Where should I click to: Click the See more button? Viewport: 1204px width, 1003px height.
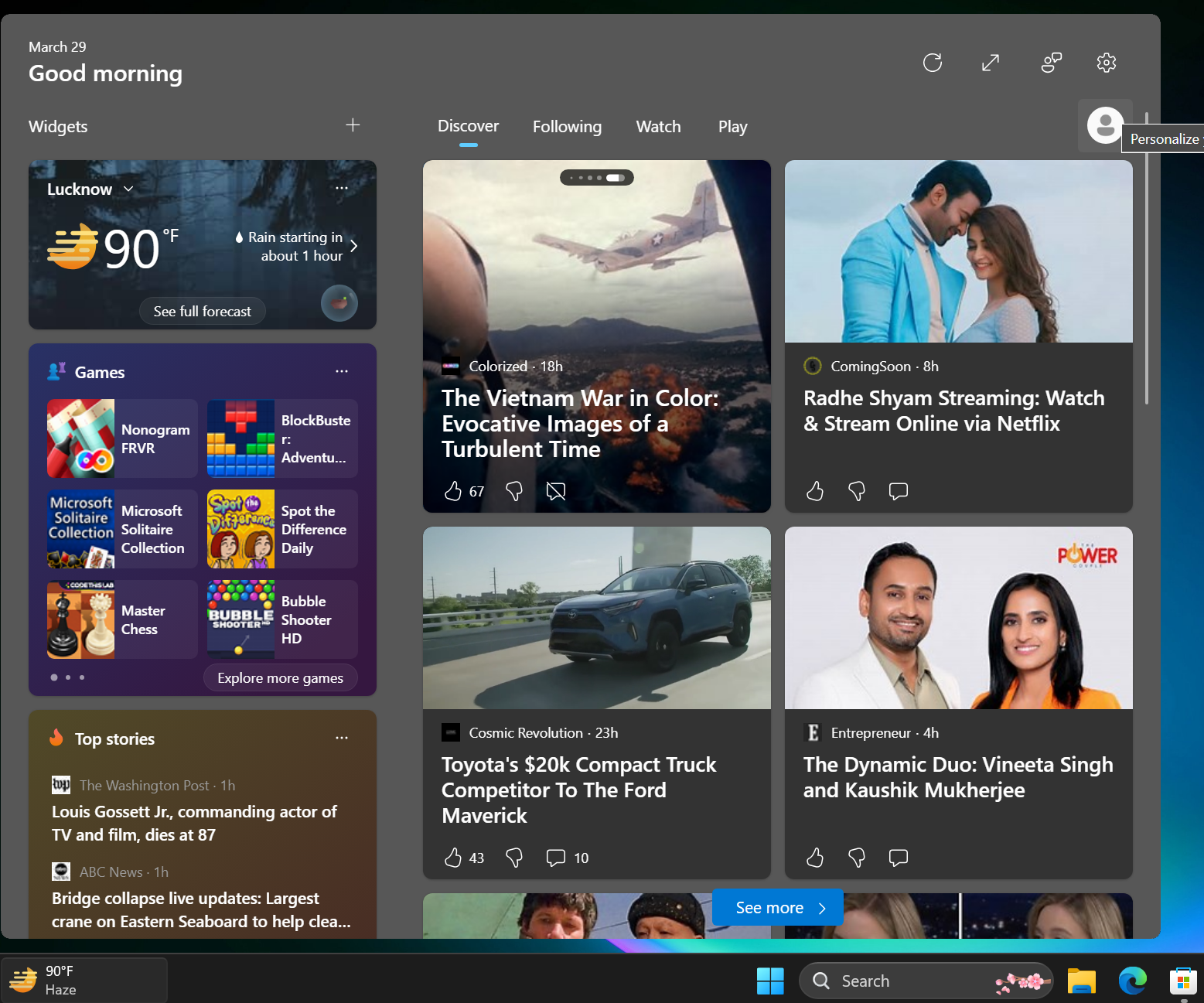click(x=776, y=907)
